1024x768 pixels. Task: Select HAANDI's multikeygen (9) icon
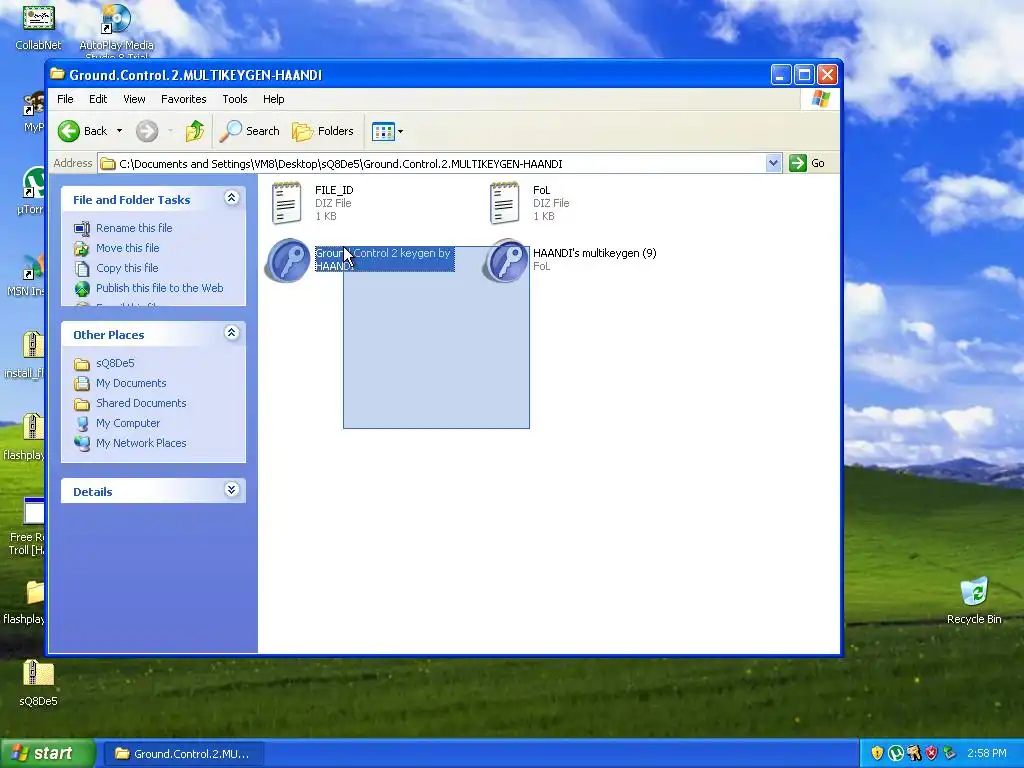pos(505,261)
